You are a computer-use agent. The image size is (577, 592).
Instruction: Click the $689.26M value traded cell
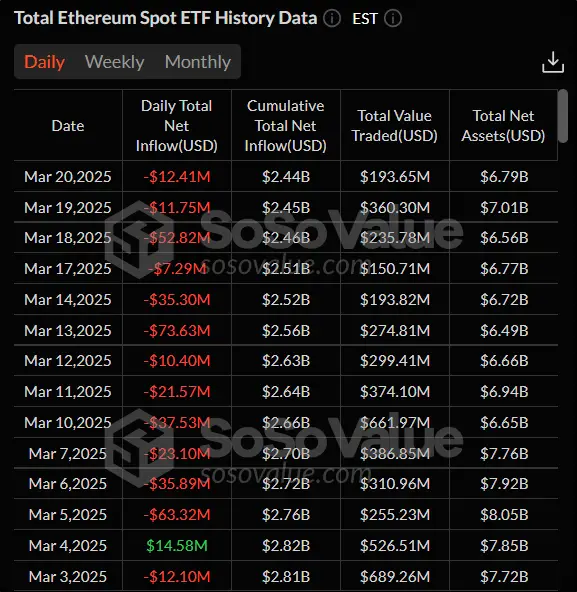point(395,577)
